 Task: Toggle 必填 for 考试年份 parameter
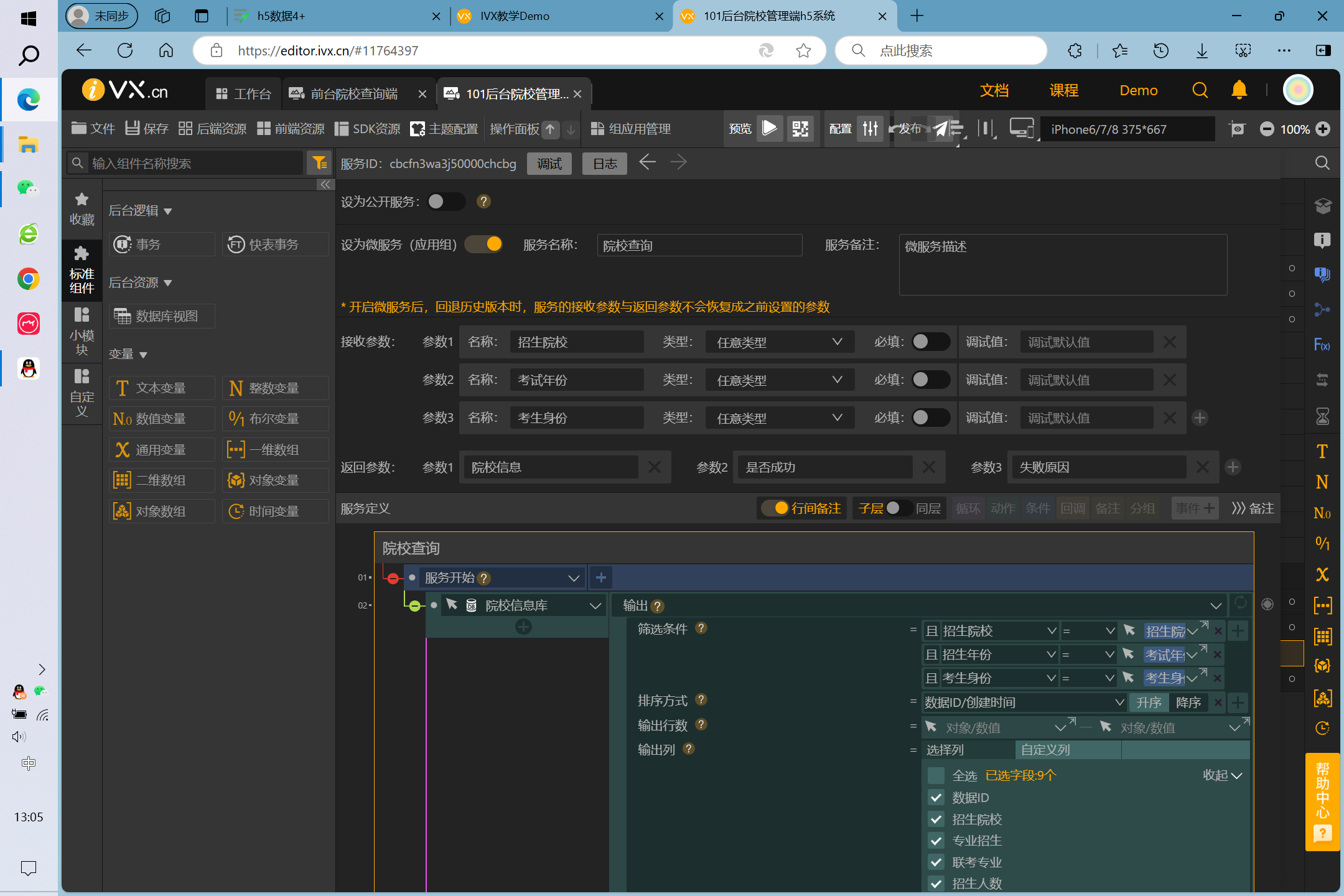pyautogui.click(x=931, y=380)
